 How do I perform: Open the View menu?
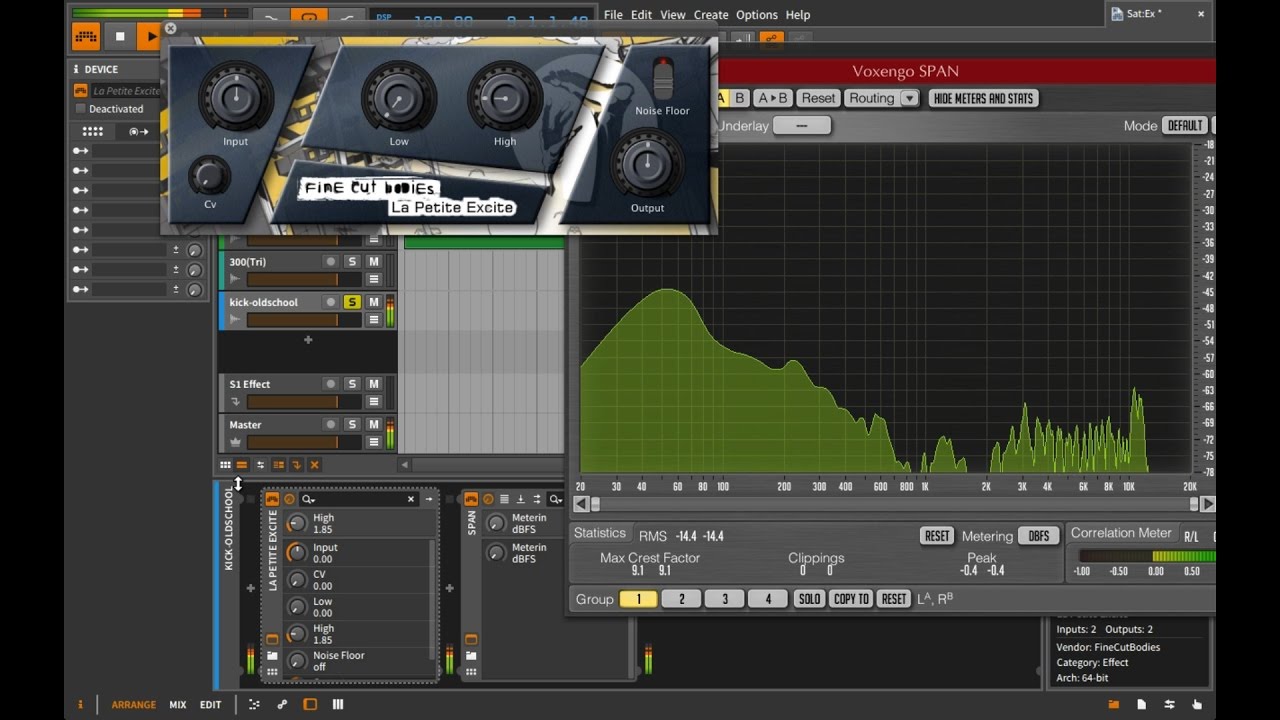673,15
